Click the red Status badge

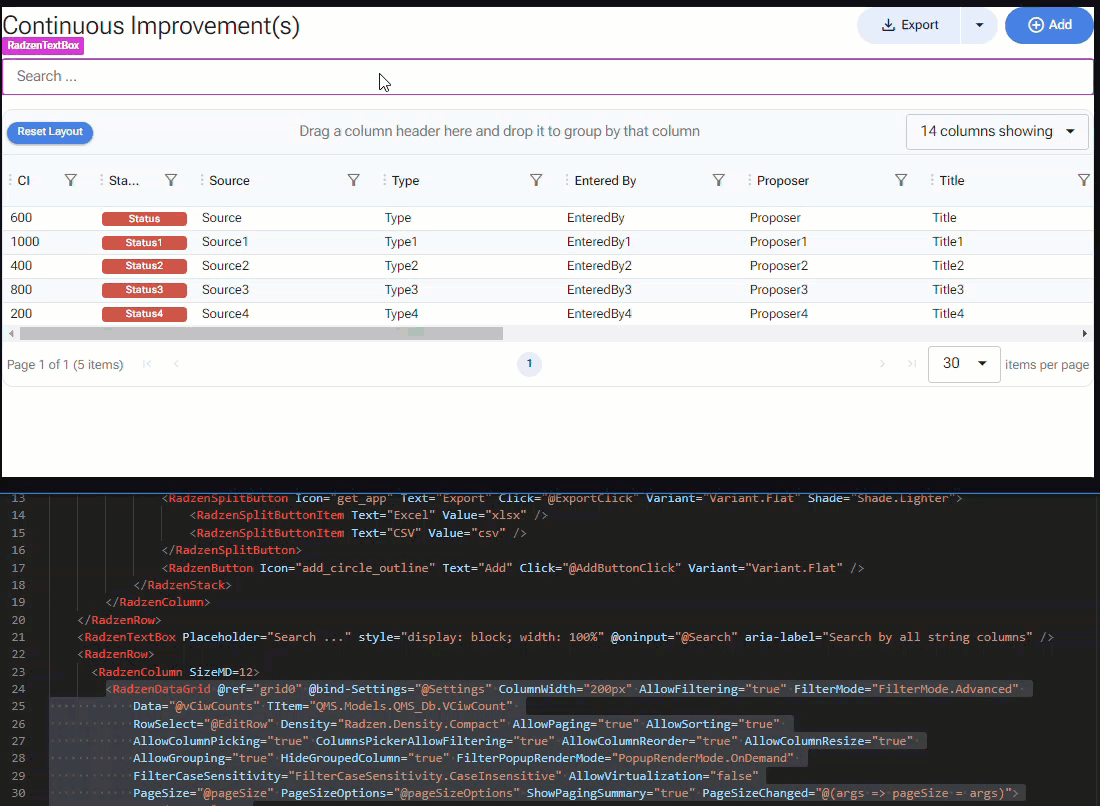pos(145,219)
